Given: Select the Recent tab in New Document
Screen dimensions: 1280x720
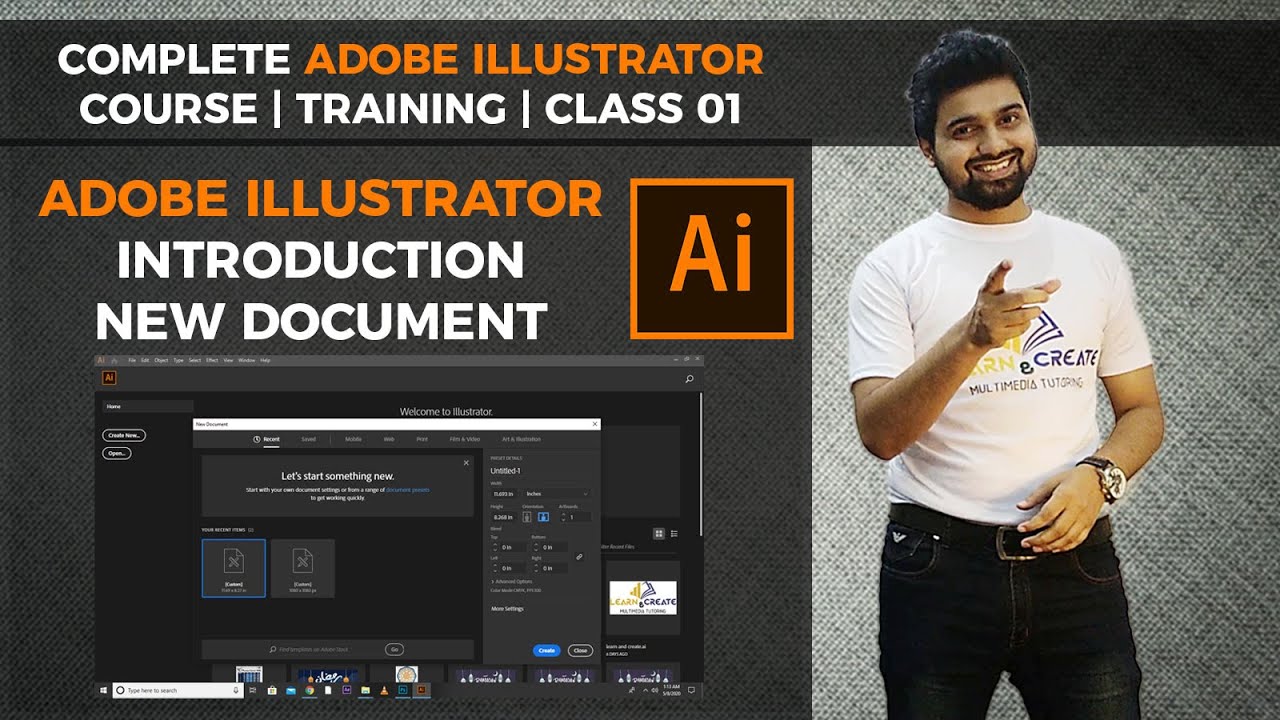Looking at the screenshot, I should coord(267,439).
